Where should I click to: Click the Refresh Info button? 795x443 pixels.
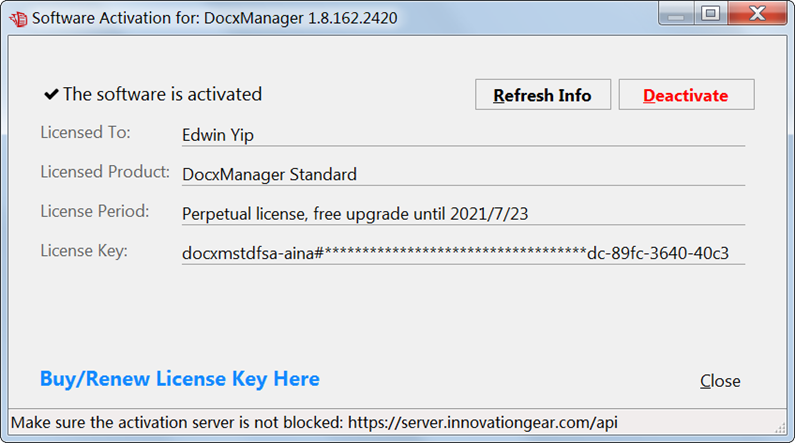click(543, 94)
